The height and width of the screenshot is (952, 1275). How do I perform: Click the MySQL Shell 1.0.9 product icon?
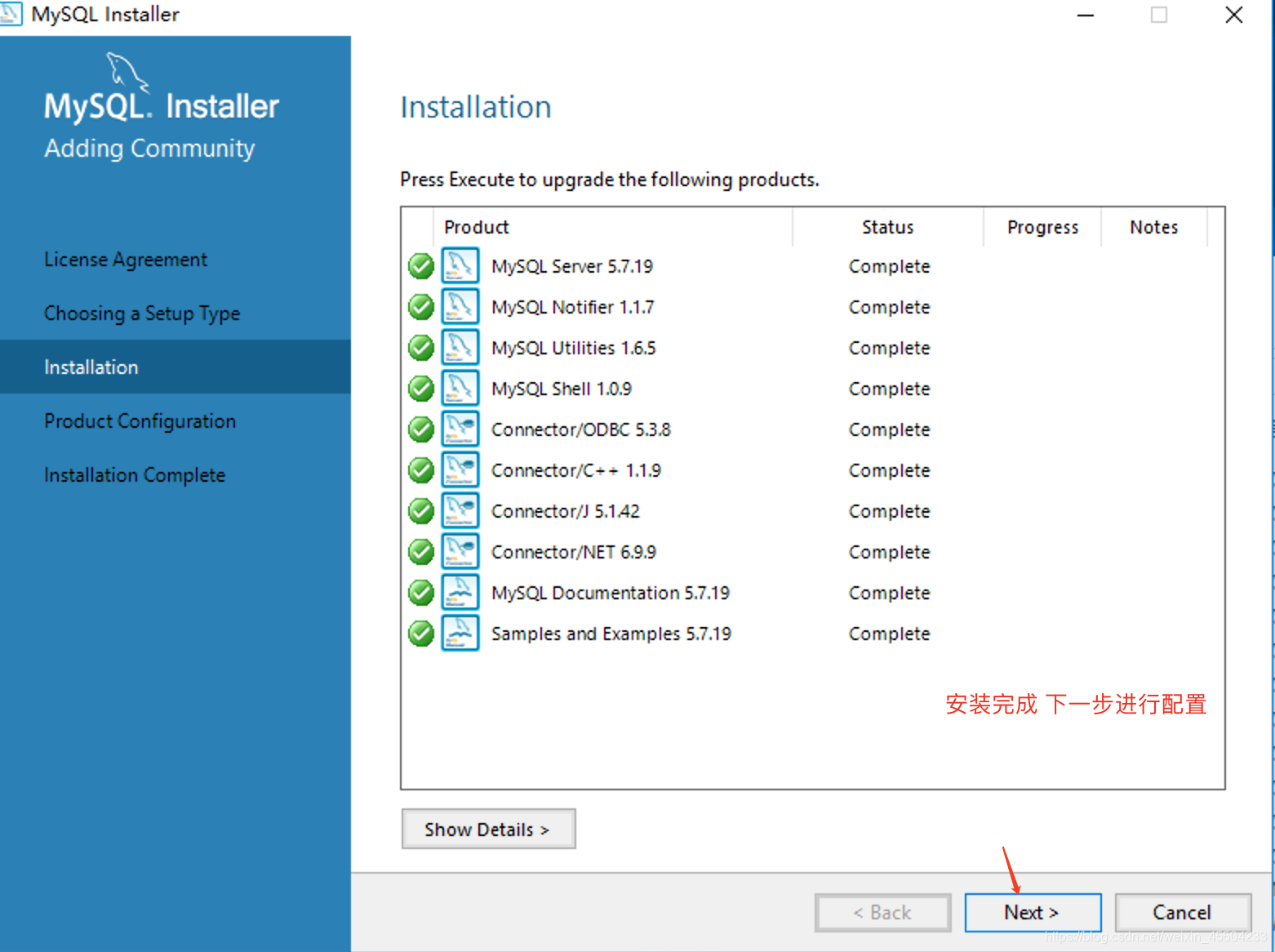460,388
